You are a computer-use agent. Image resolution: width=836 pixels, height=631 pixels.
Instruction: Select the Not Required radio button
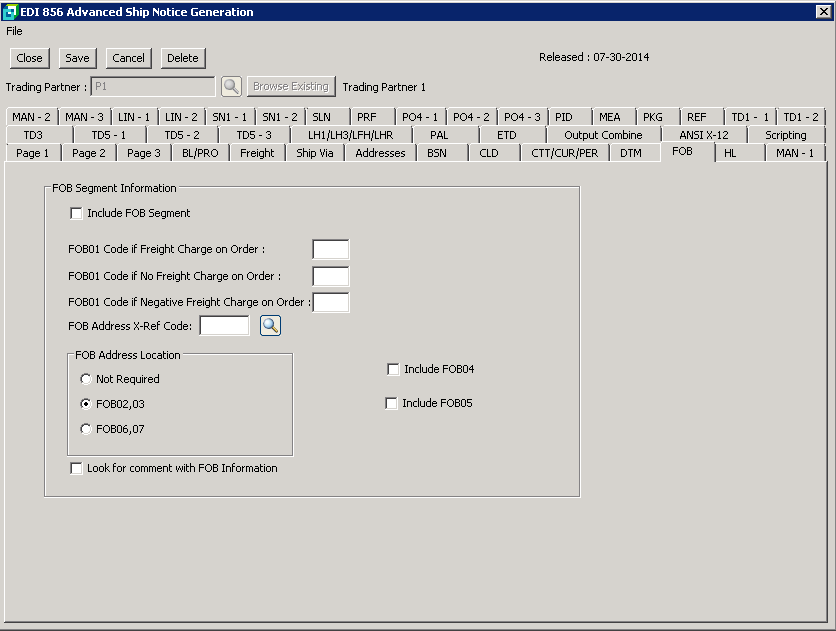[x=86, y=379]
